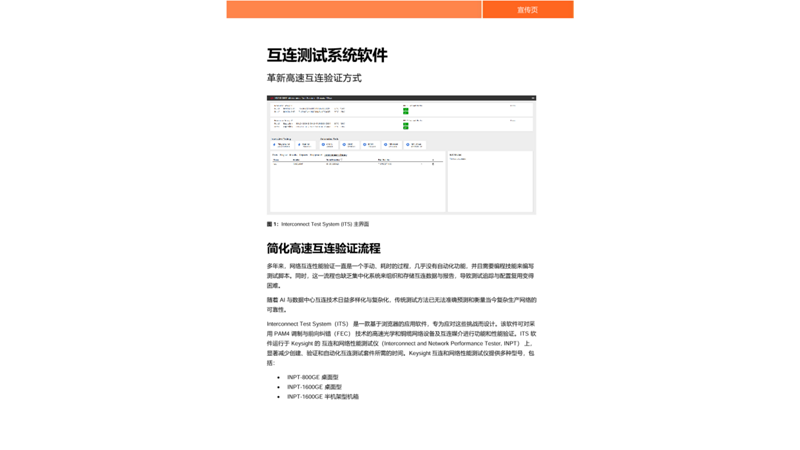800x450 pixels.
Task: Click the paragraph beginning Interconnect Test System（ITS）
Action: point(402,343)
